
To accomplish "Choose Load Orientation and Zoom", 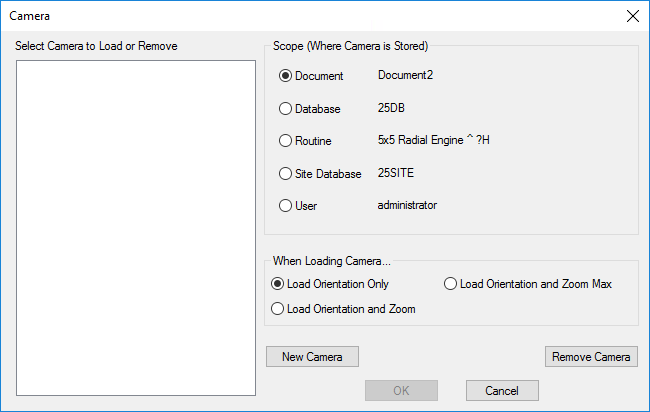I will 278,309.
